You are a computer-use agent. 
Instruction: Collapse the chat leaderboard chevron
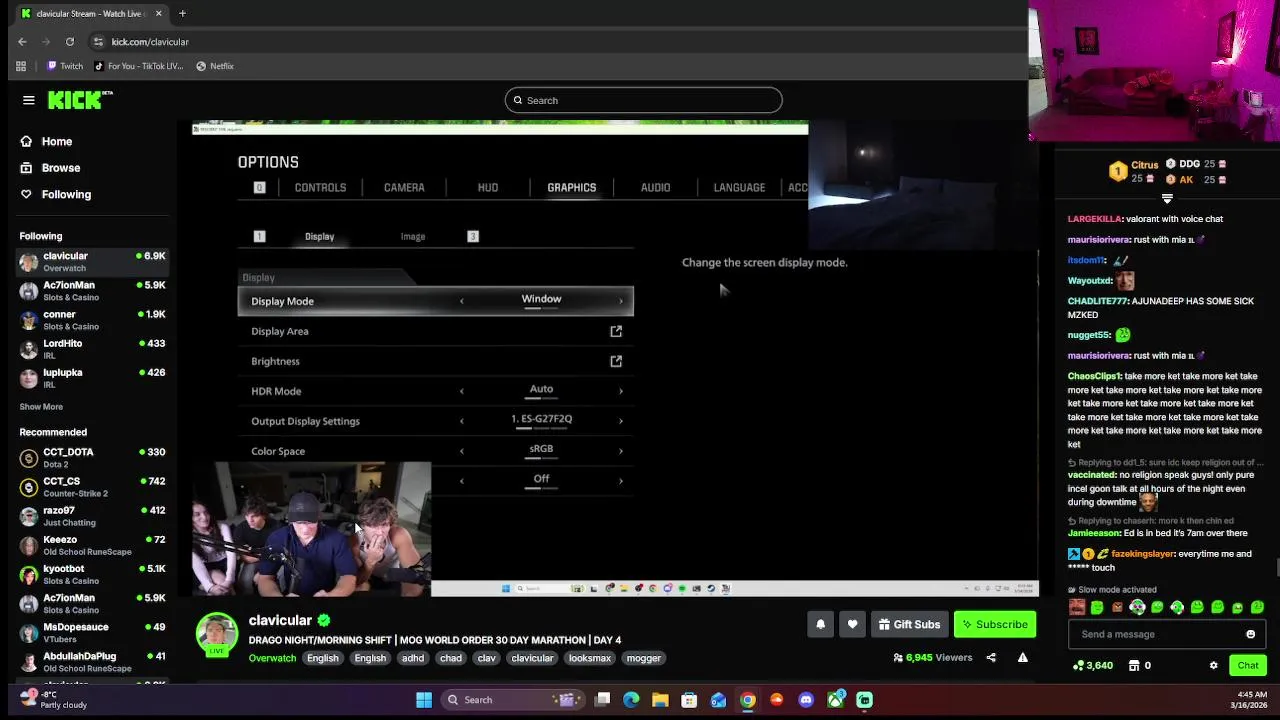point(1167,198)
